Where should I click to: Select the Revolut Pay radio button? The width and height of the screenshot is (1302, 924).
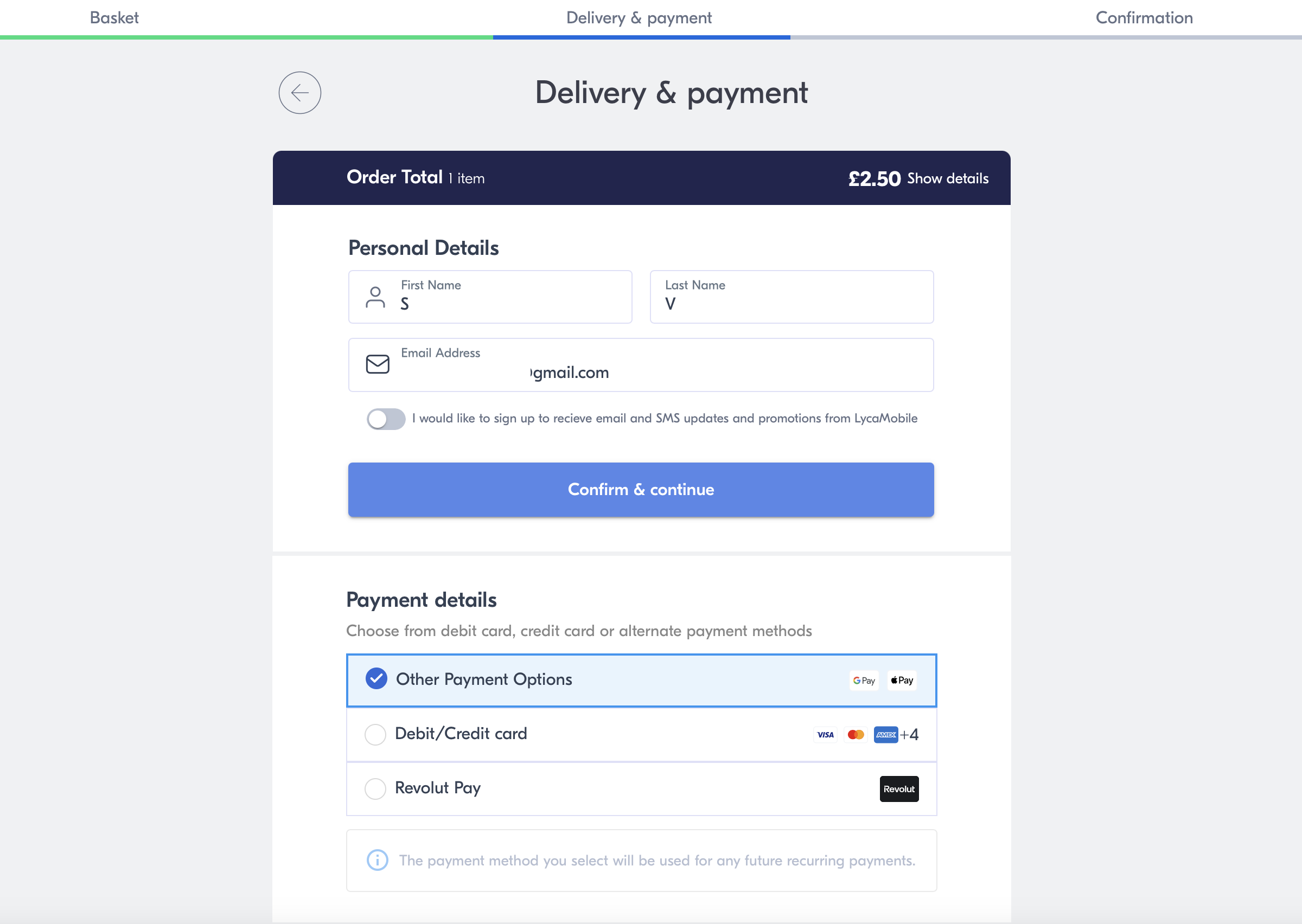pyautogui.click(x=375, y=789)
